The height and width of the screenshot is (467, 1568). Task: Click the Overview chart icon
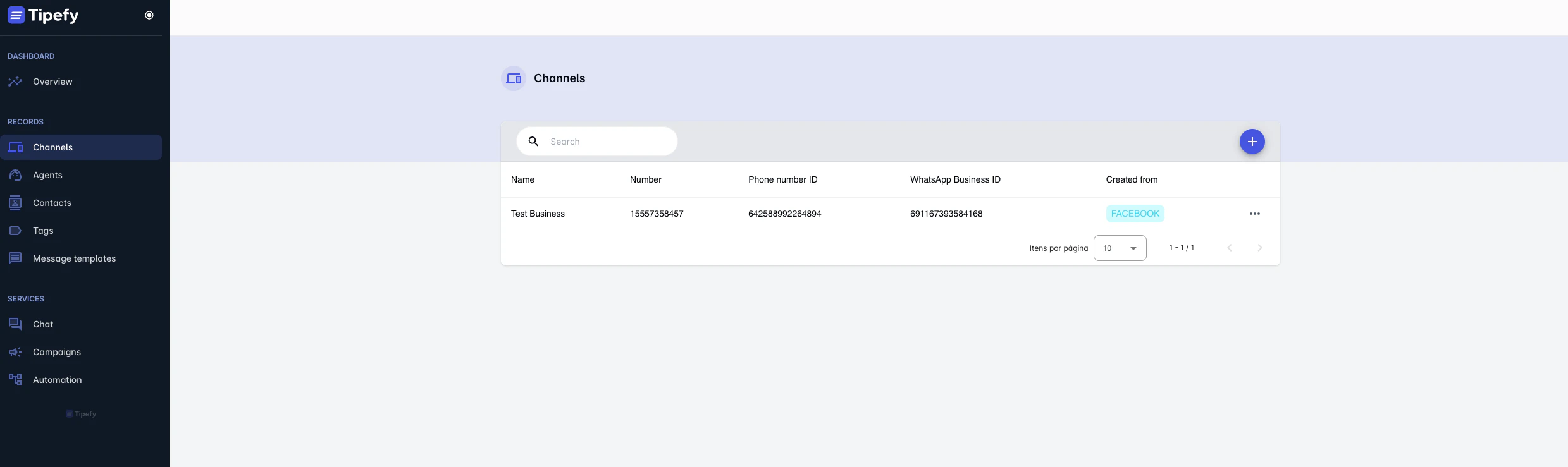click(15, 82)
